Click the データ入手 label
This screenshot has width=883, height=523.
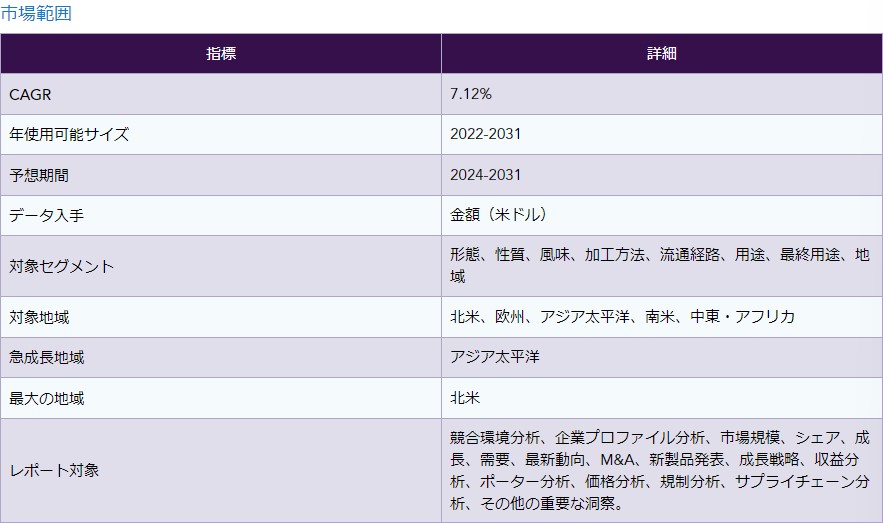[47, 216]
